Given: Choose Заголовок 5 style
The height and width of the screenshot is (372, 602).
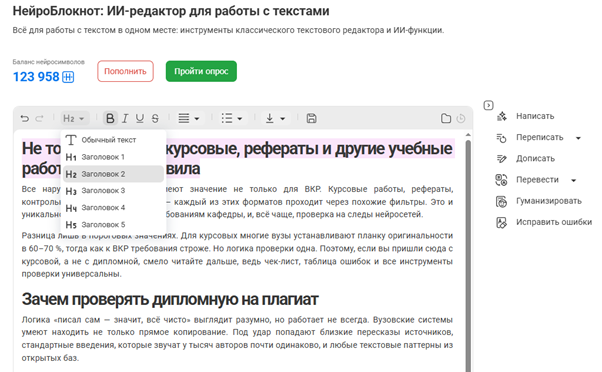Looking at the screenshot, I should (114, 225).
